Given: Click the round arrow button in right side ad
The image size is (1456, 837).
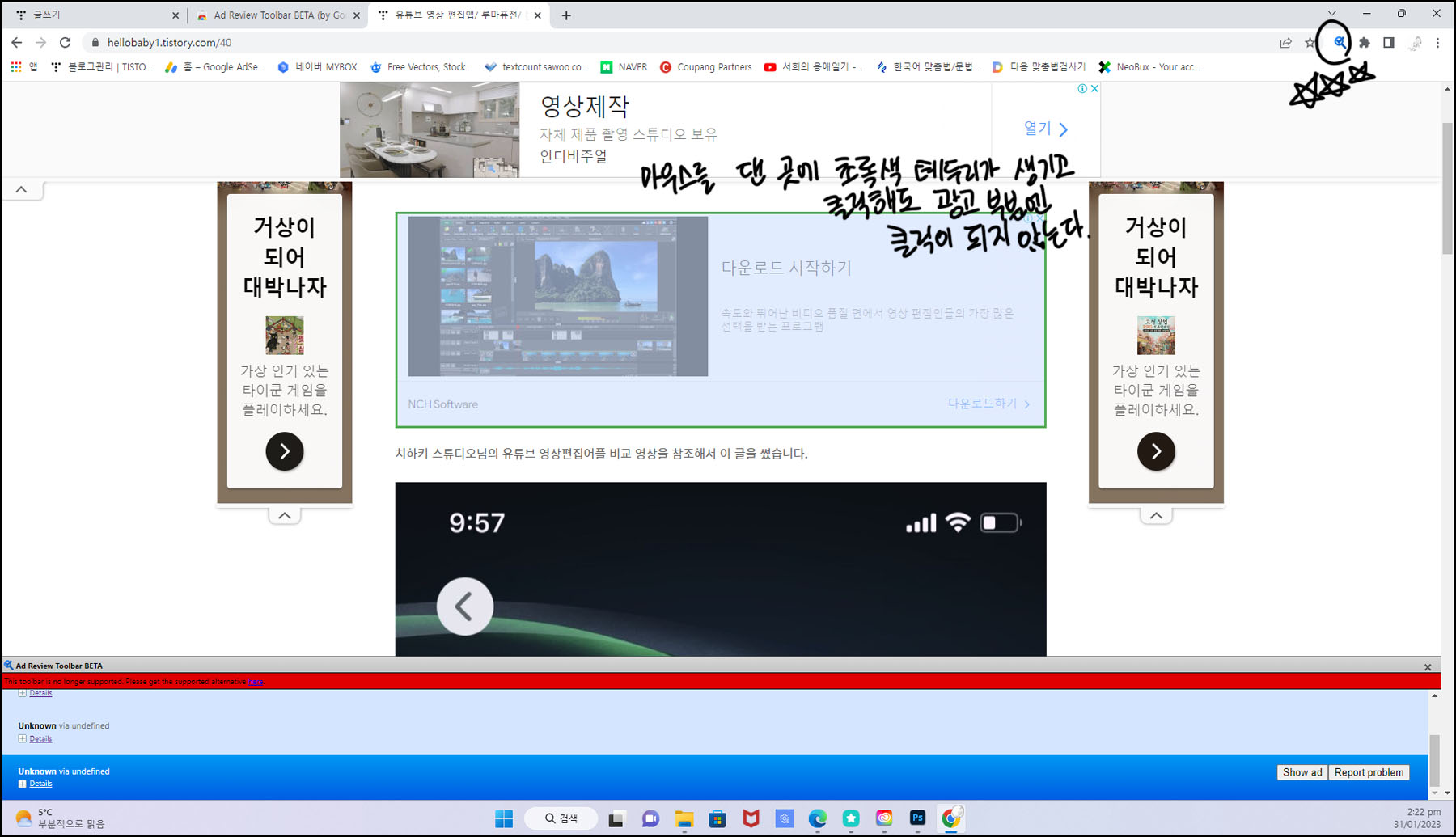Looking at the screenshot, I should 1156,451.
